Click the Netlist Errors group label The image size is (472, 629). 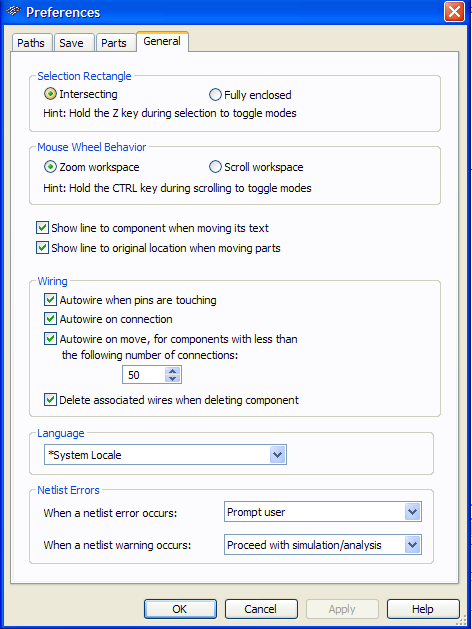click(68, 490)
